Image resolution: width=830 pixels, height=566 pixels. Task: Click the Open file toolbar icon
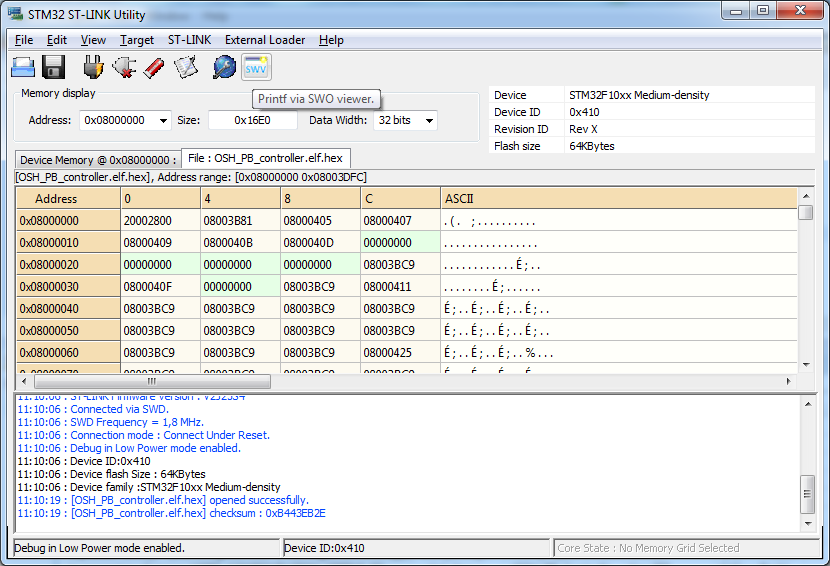coord(23,67)
